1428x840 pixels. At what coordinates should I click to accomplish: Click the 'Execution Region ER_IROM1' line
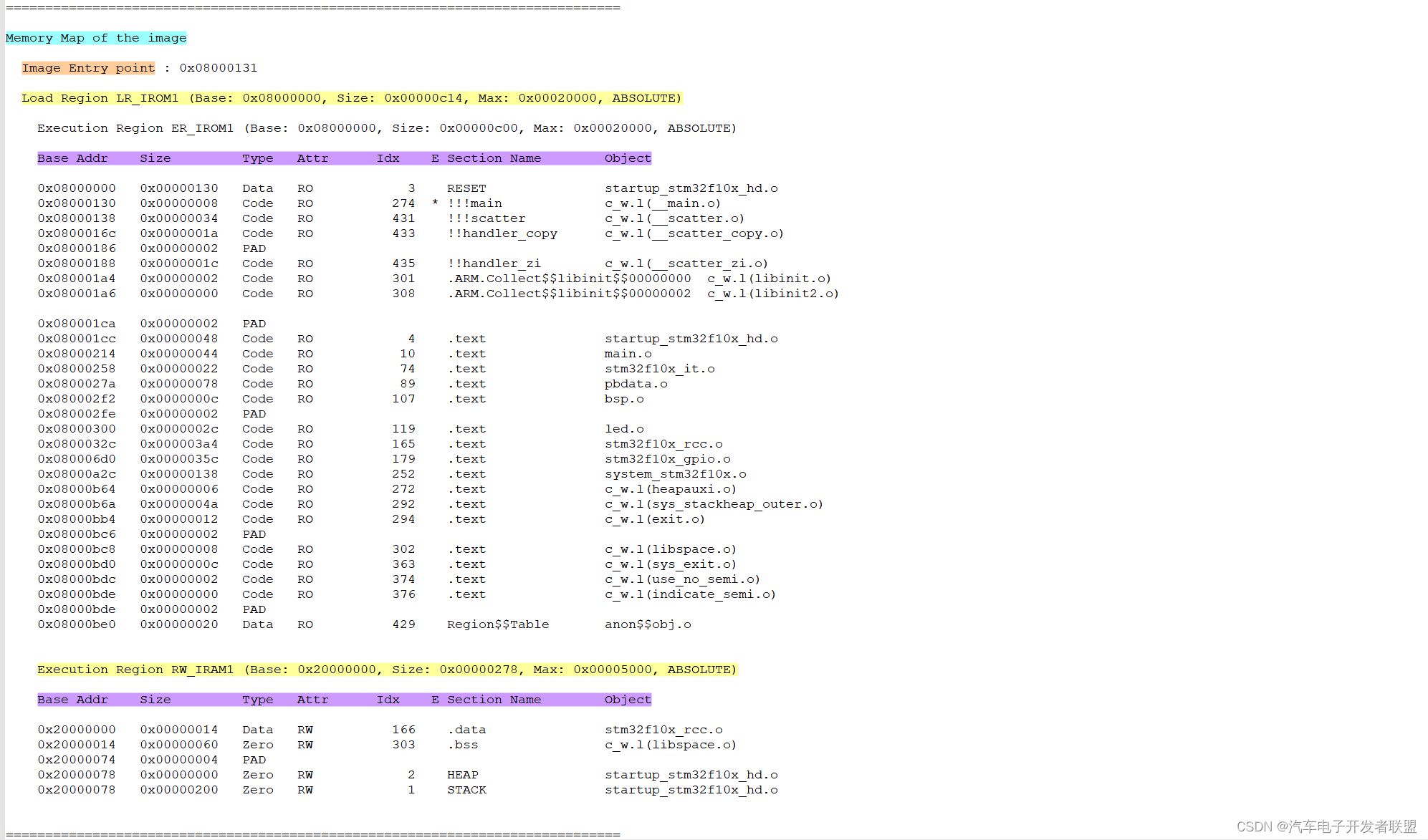click(x=385, y=127)
